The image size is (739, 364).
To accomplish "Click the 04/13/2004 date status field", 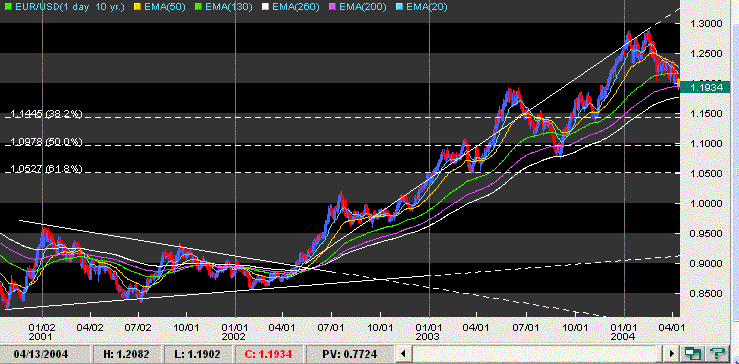I will [44, 354].
